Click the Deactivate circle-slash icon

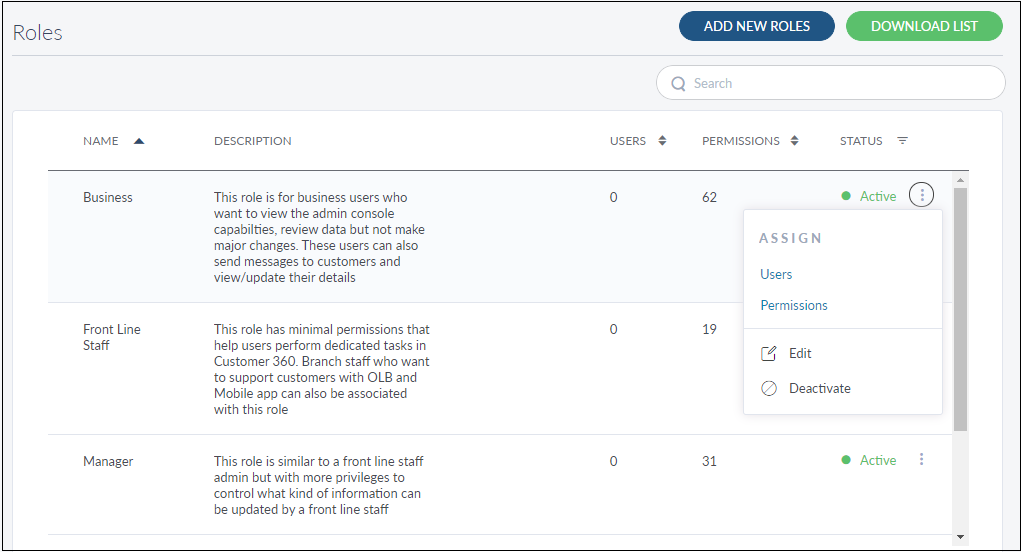click(x=769, y=389)
